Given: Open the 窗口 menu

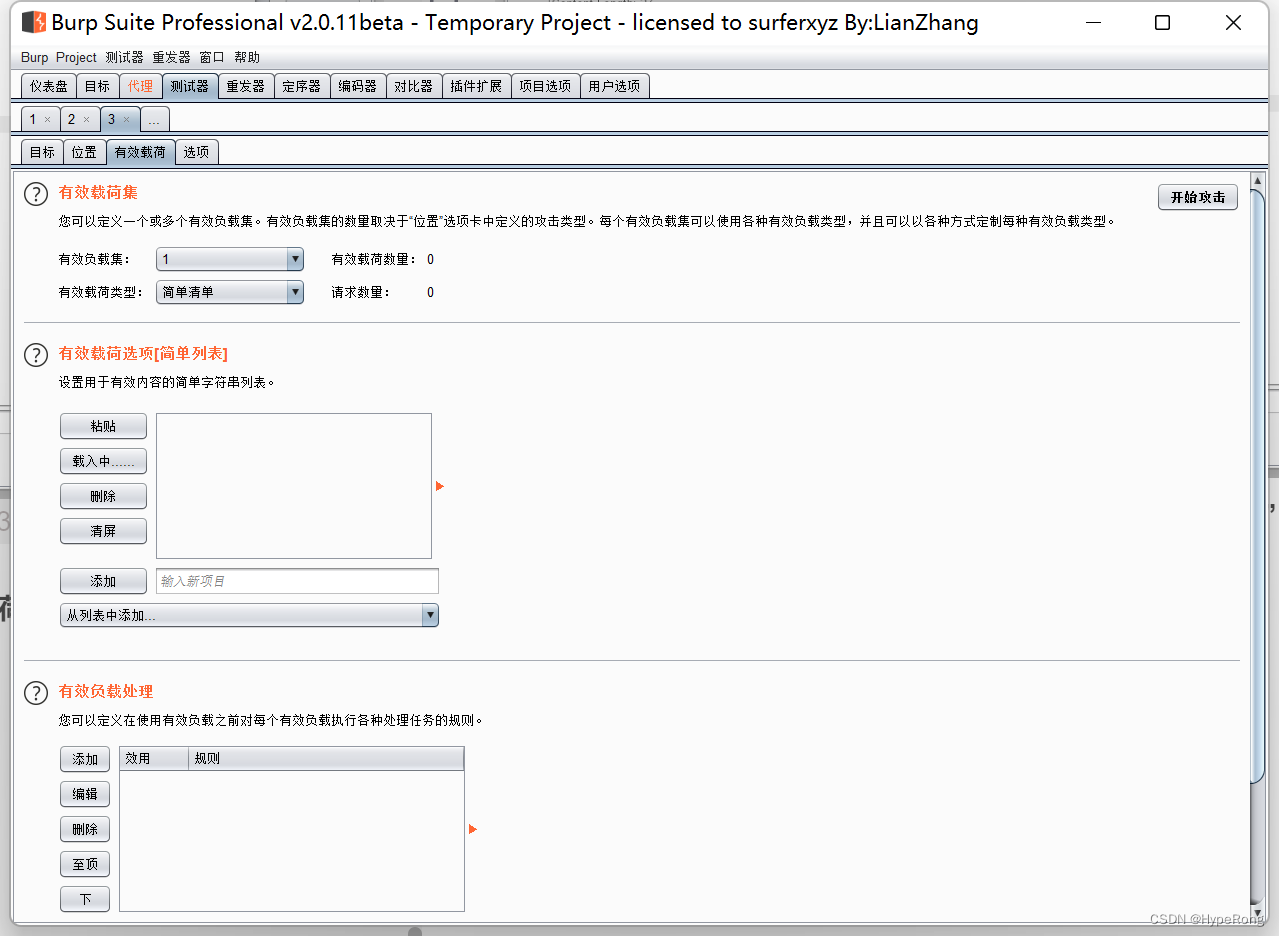Looking at the screenshot, I should click(212, 57).
